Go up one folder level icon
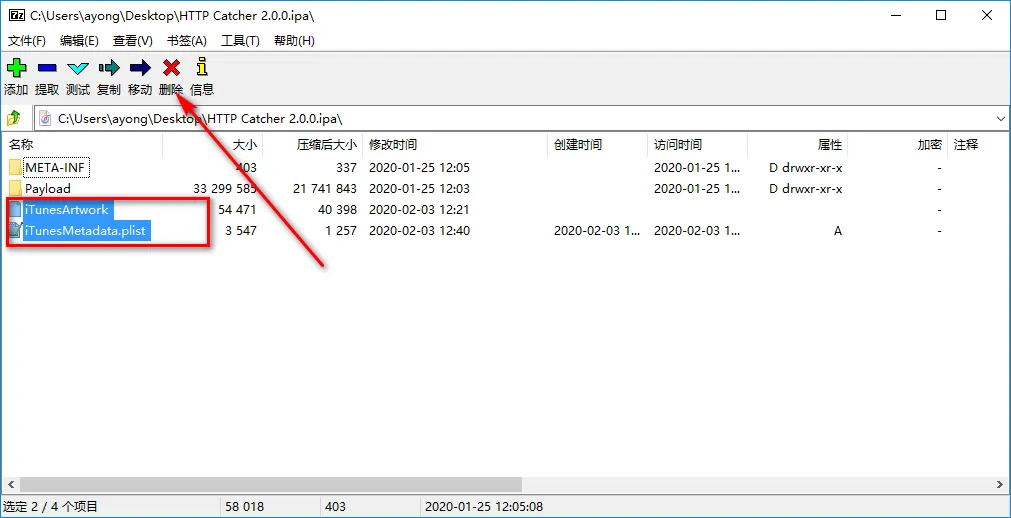 click(x=14, y=118)
